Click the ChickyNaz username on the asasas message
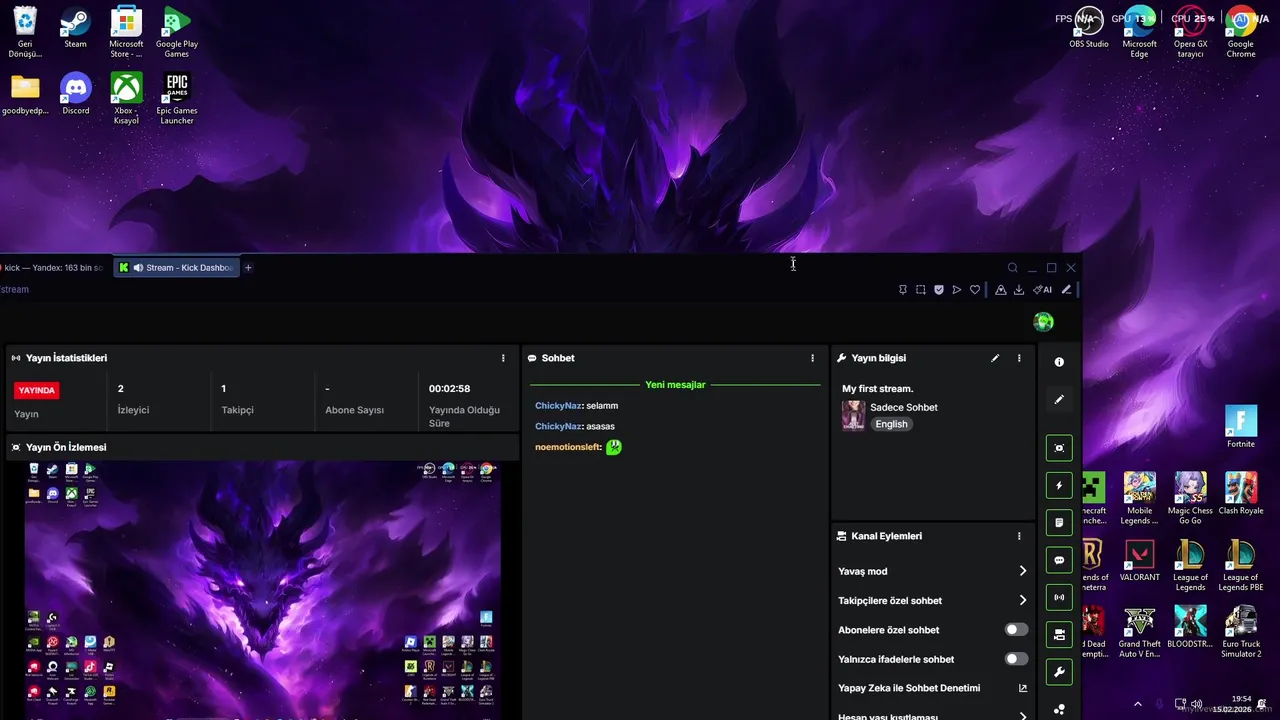 558,426
